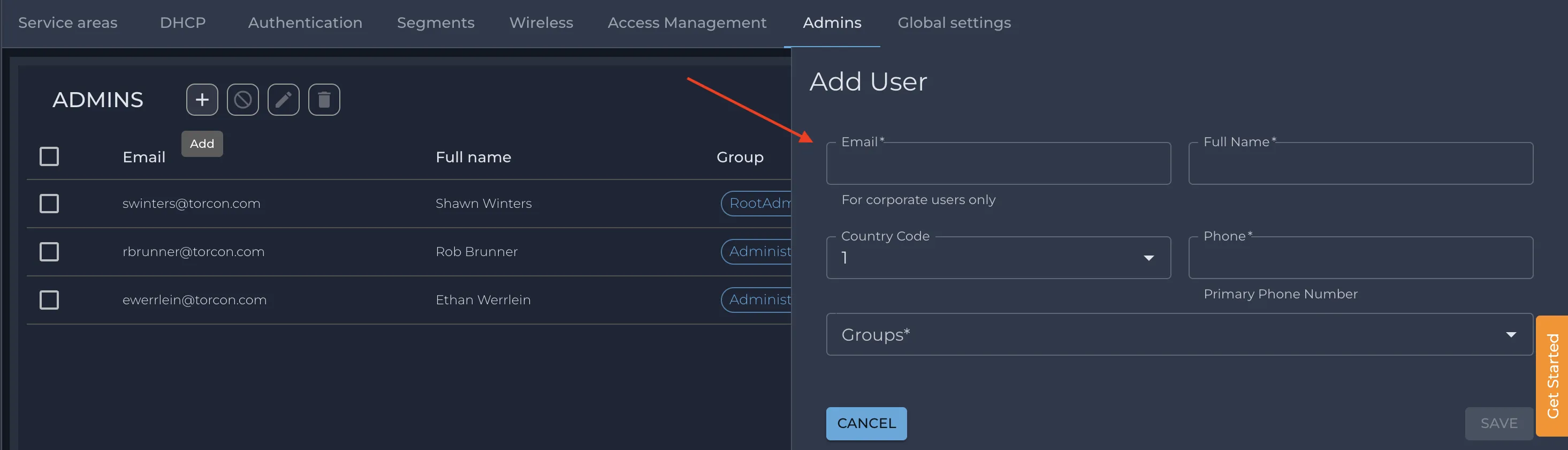Image resolution: width=1568 pixels, height=450 pixels.
Task: Click the name Rob Brunner
Action: click(477, 251)
